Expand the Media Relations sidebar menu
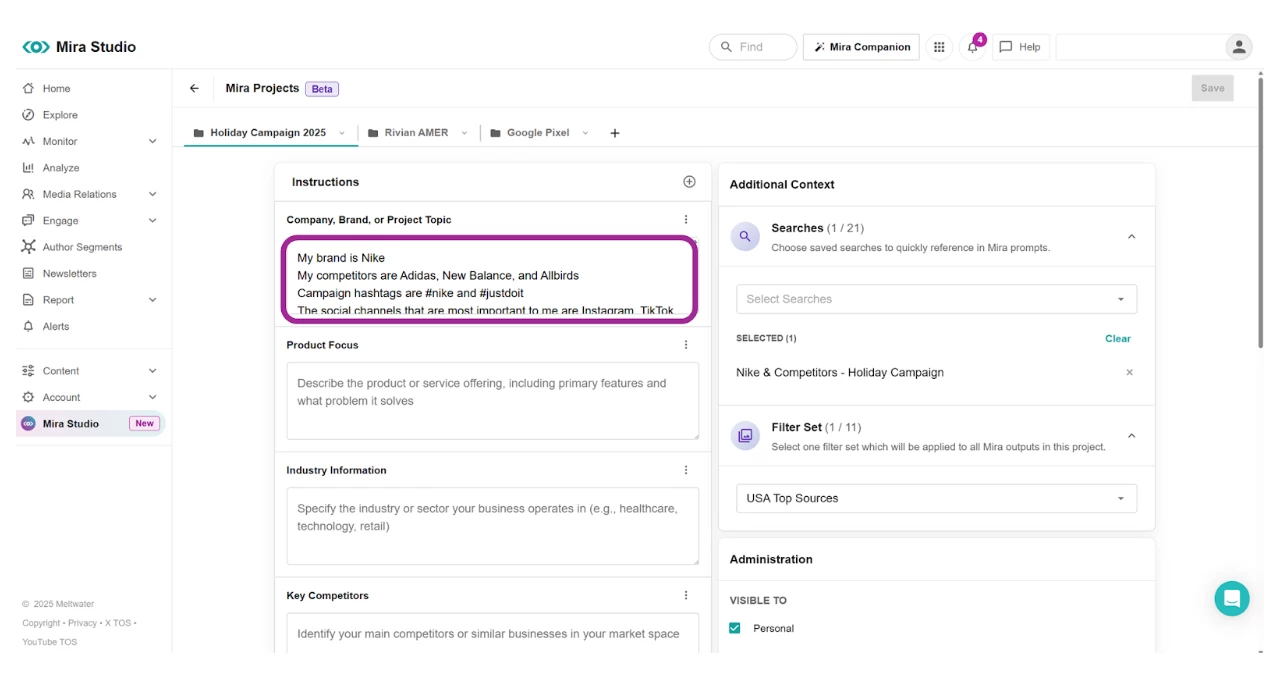Image resolution: width=1280 pixels, height=690 pixels. coord(152,194)
